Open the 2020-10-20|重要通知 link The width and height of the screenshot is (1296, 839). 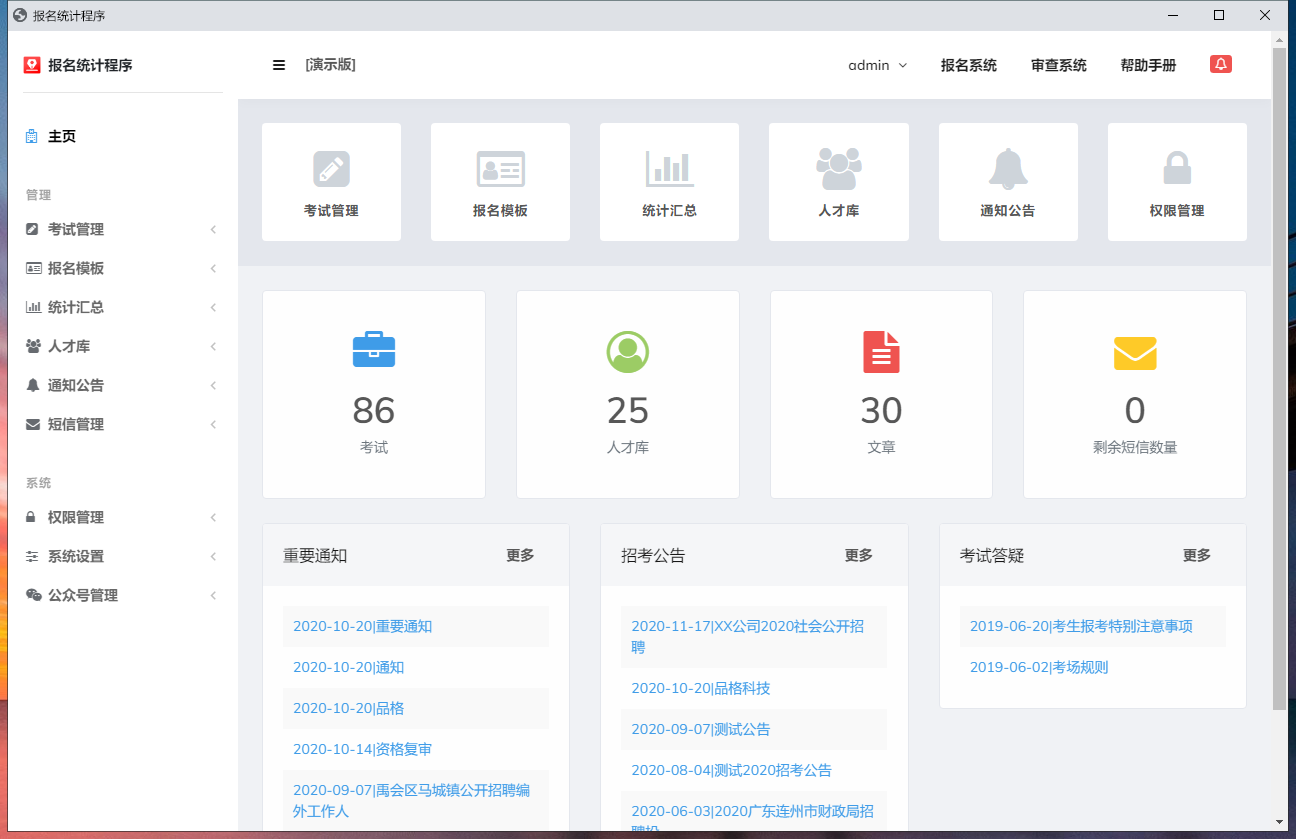[362, 626]
